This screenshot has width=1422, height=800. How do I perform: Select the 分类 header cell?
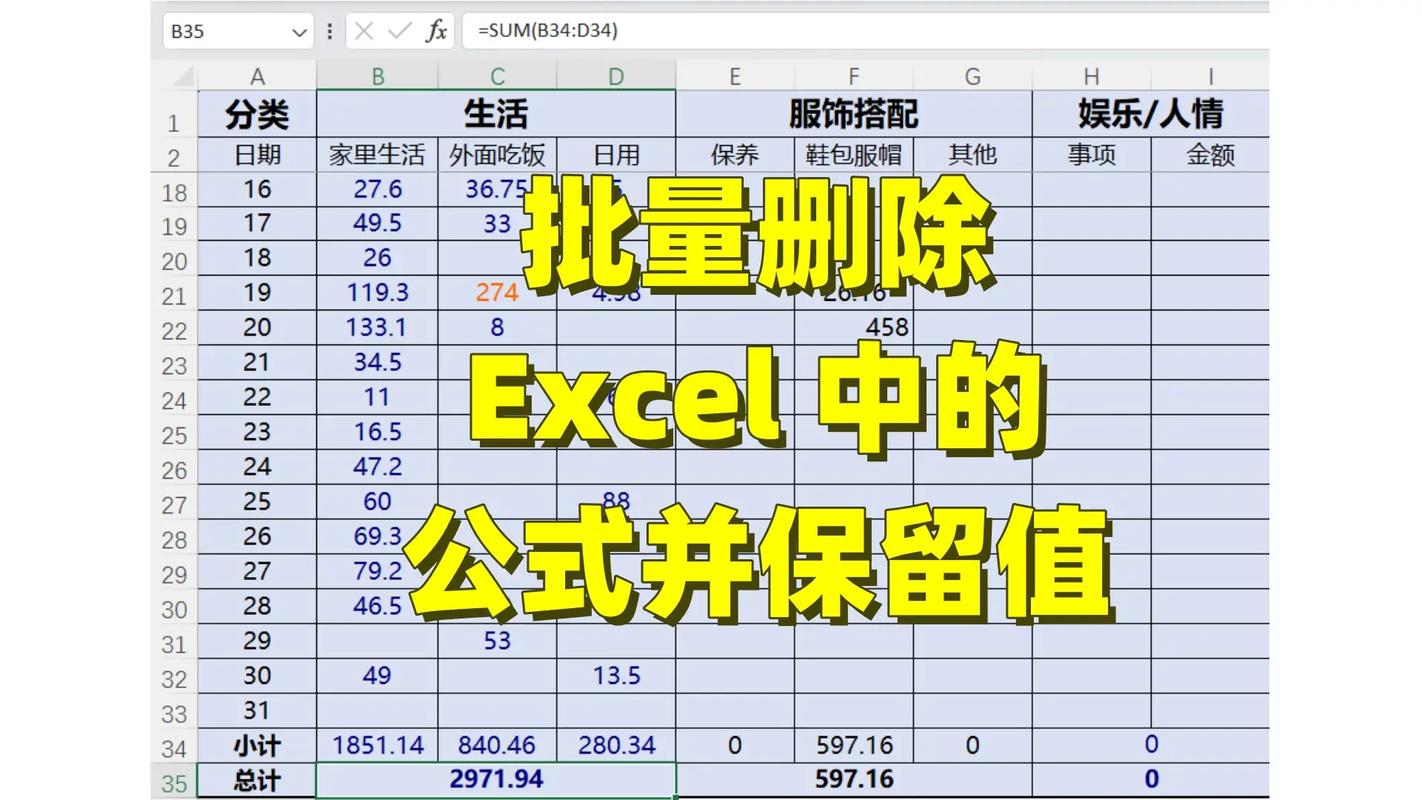(257, 114)
